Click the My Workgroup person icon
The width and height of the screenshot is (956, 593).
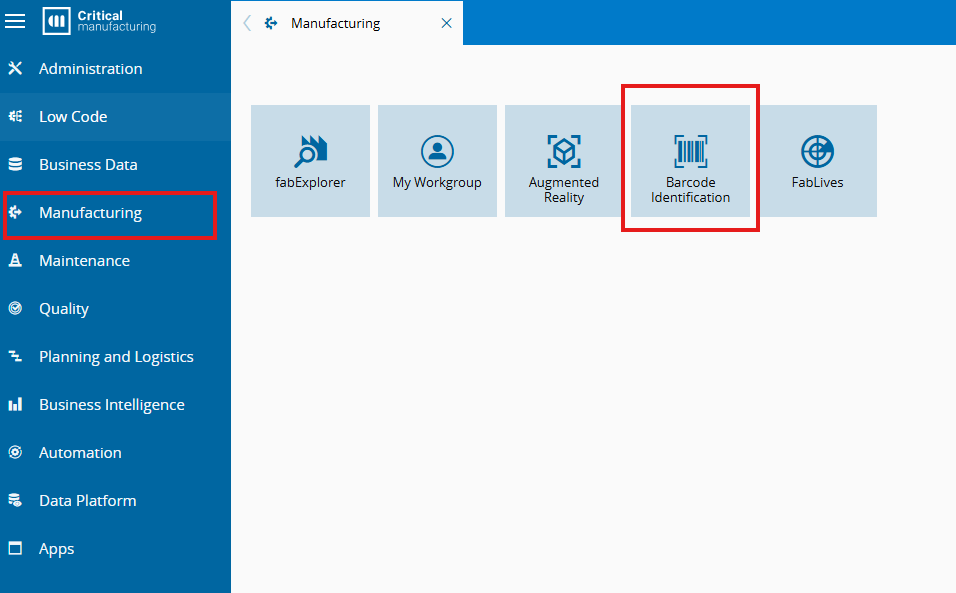click(437, 151)
